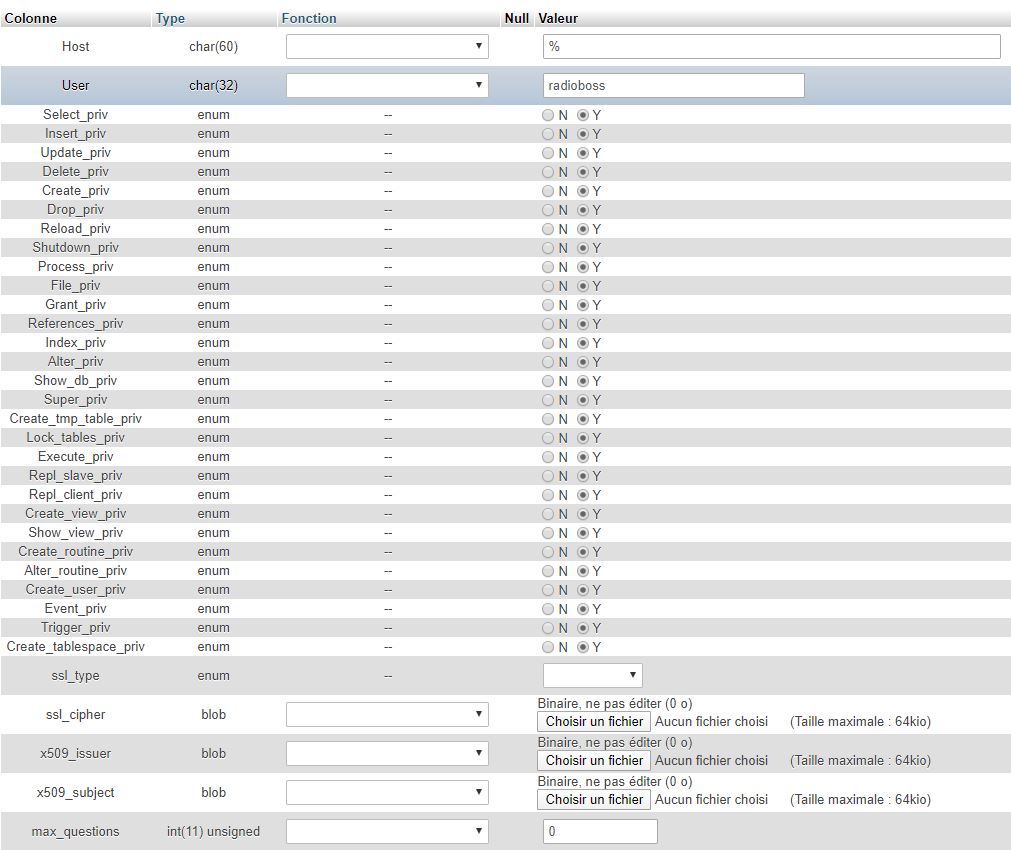Choose N for Show_view_priv
Viewport: 1011px width, 850px height.
tap(548, 533)
